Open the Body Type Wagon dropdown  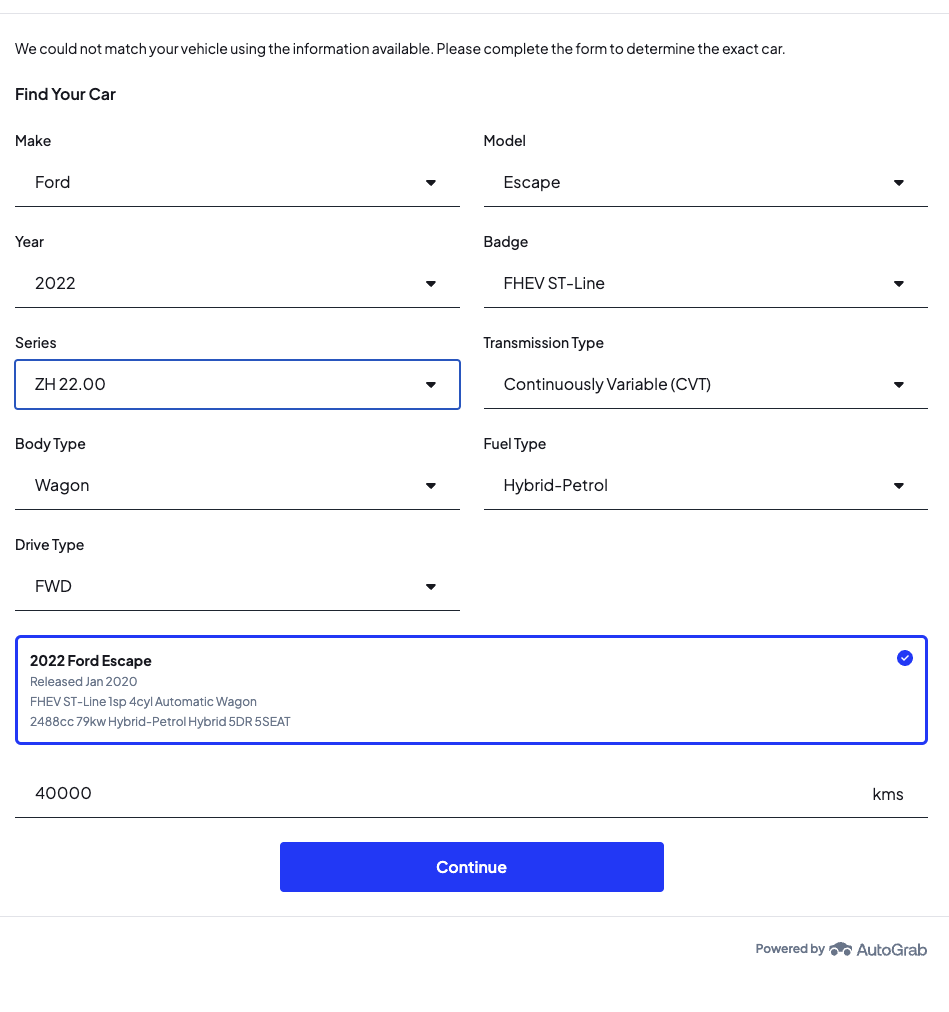(237, 486)
